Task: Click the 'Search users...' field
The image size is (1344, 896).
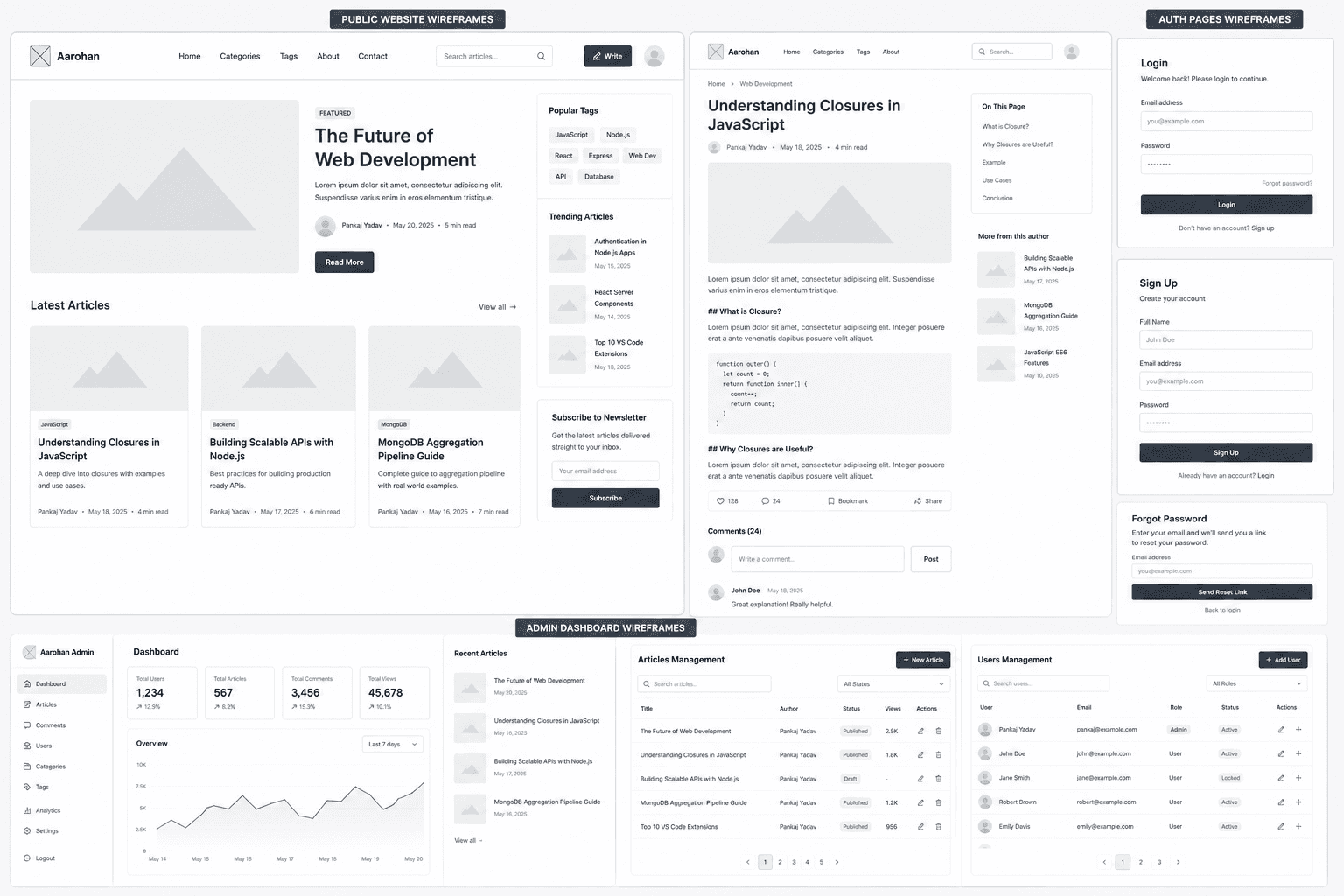Action: pos(1044,684)
